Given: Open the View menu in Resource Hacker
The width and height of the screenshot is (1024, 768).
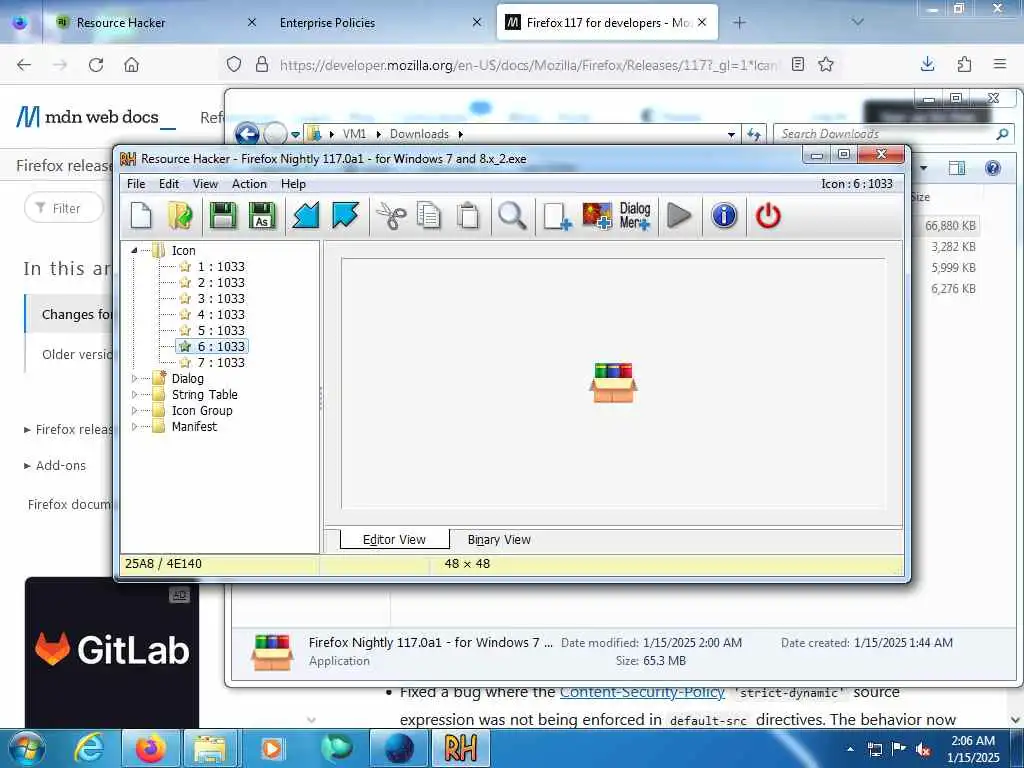Looking at the screenshot, I should [205, 184].
